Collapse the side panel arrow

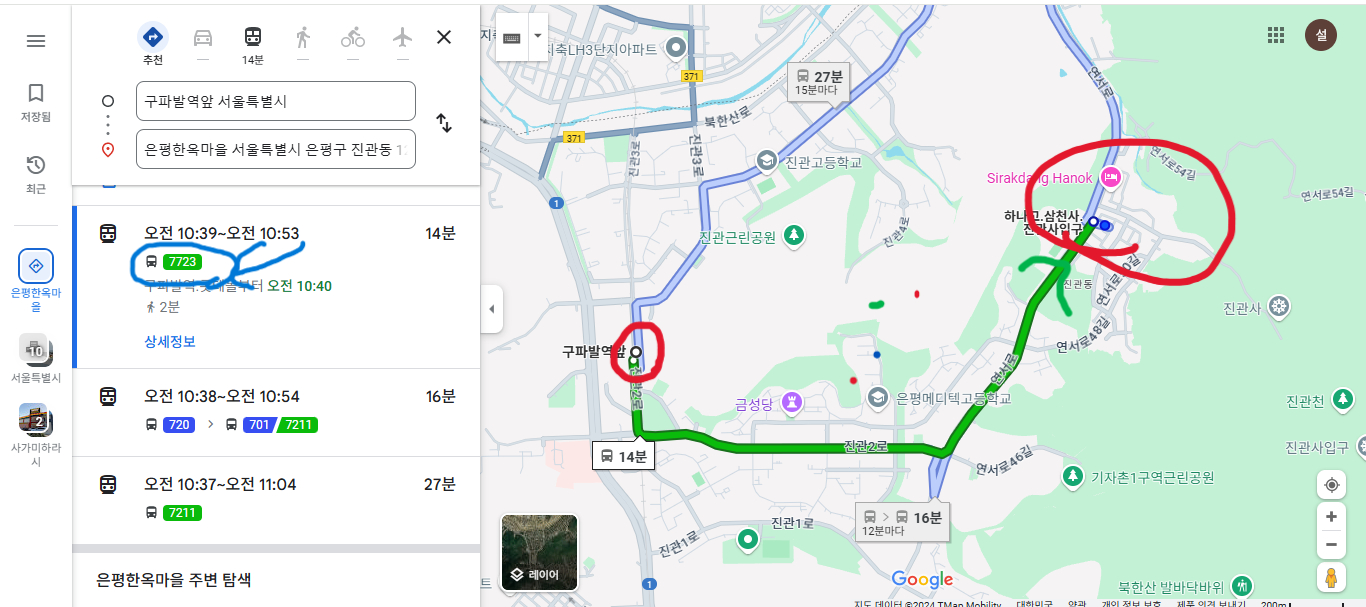pos(491,309)
